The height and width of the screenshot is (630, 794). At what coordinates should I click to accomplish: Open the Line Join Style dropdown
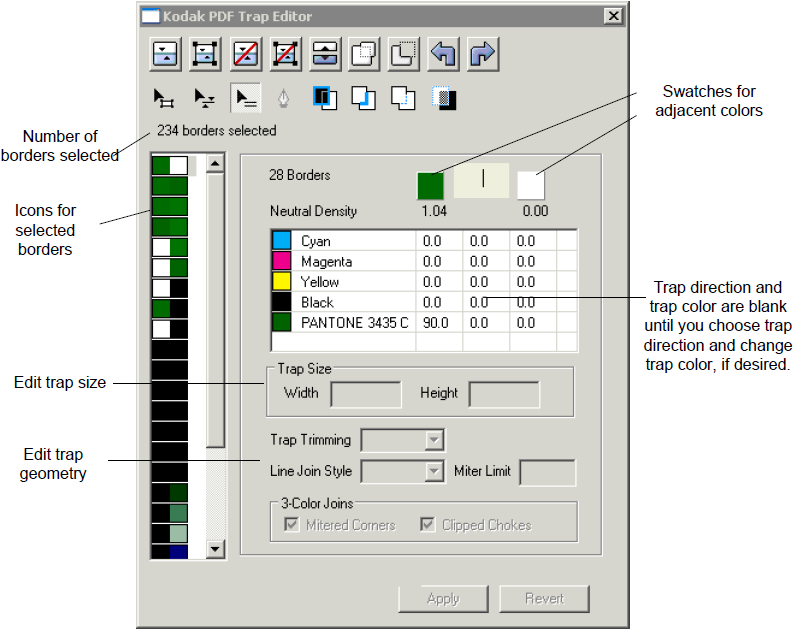[x=434, y=471]
